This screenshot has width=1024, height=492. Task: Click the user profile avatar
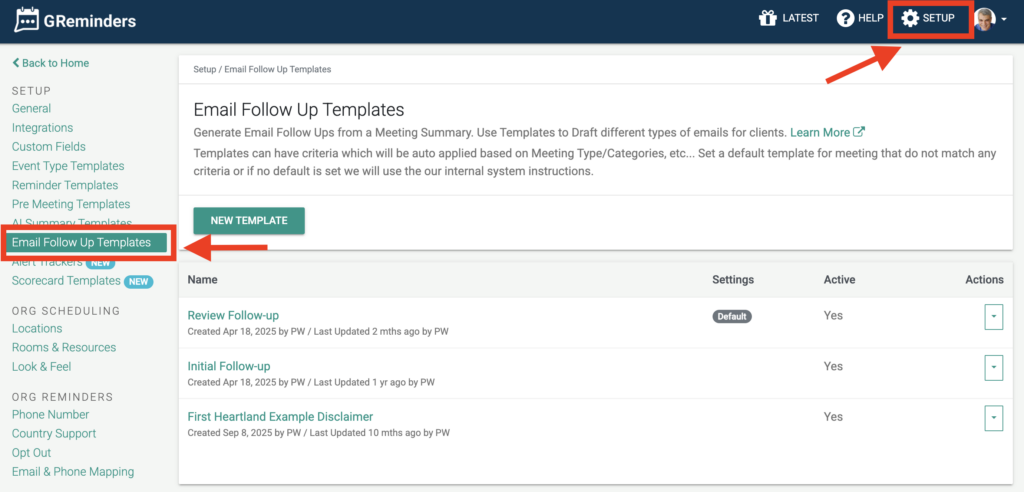[x=984, y=19]
